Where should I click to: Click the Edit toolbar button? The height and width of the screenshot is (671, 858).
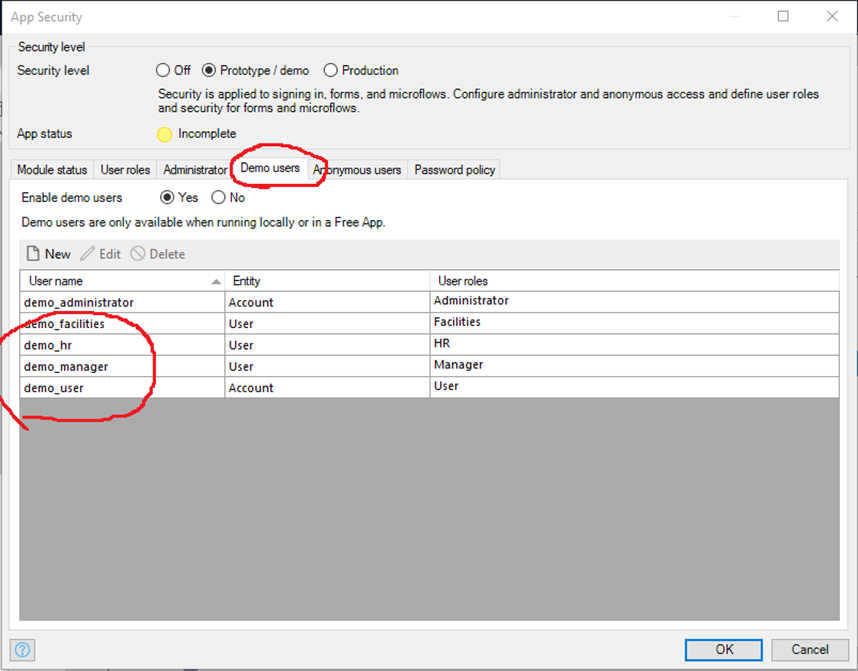101,254
